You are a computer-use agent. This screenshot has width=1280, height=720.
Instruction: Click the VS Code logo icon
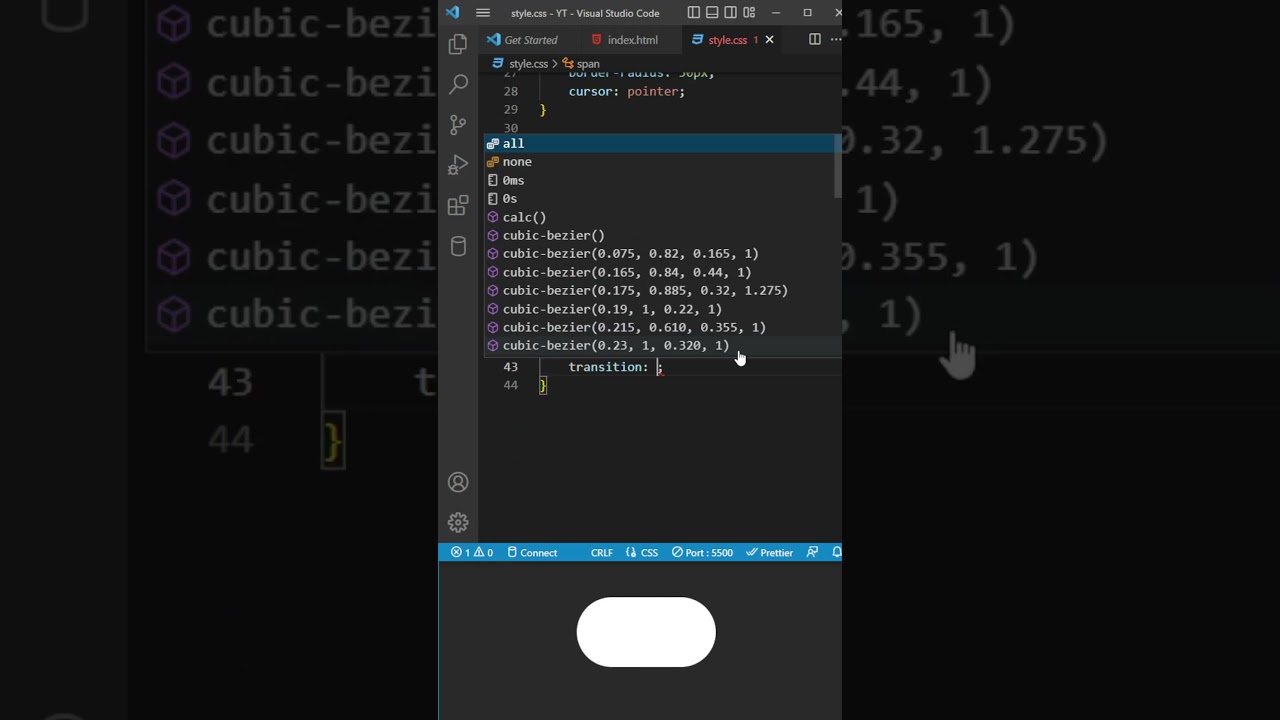coord(453,13)
